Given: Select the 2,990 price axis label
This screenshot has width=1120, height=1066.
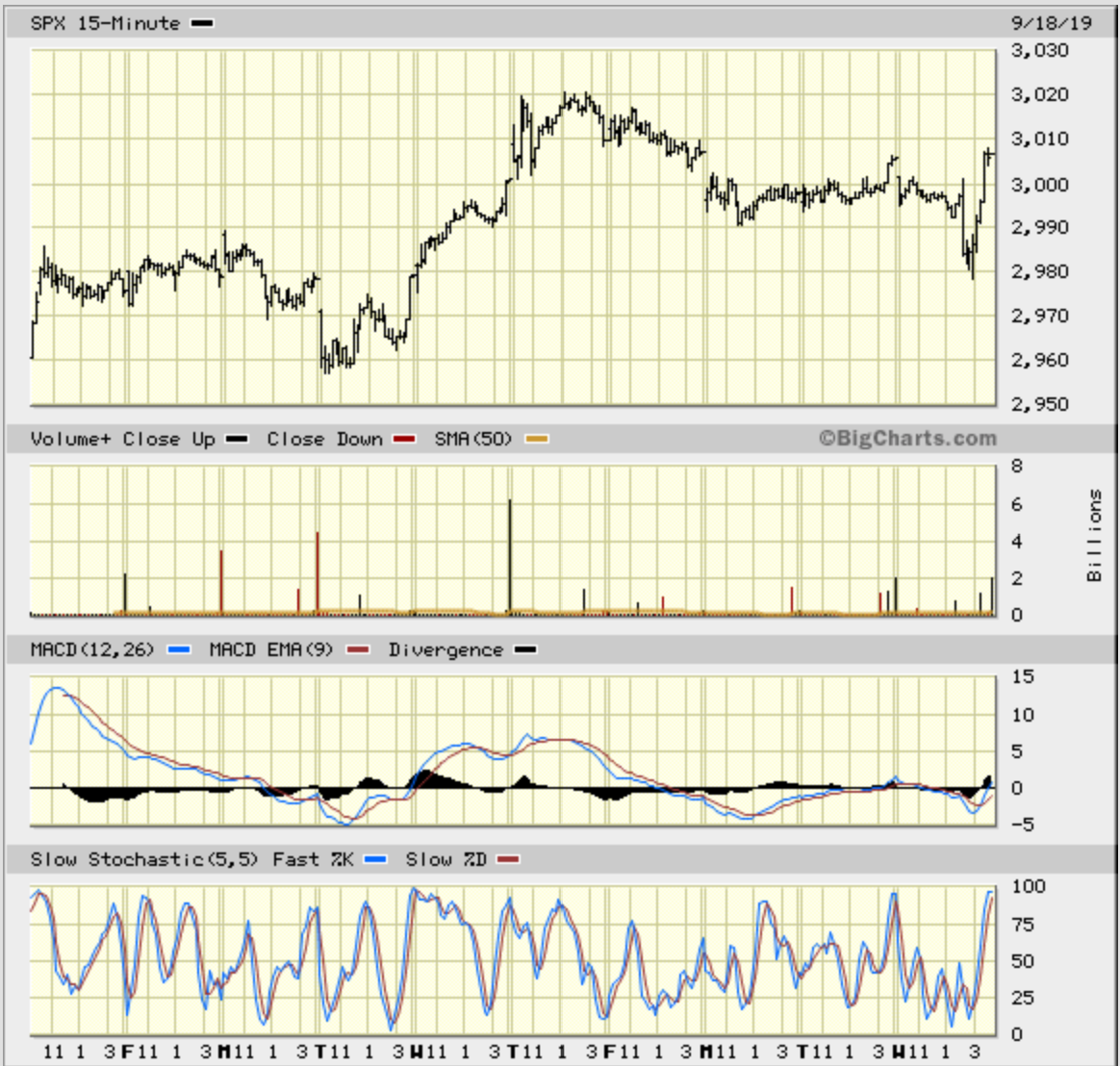Looking at the screenshot, I should [1040, 228].
